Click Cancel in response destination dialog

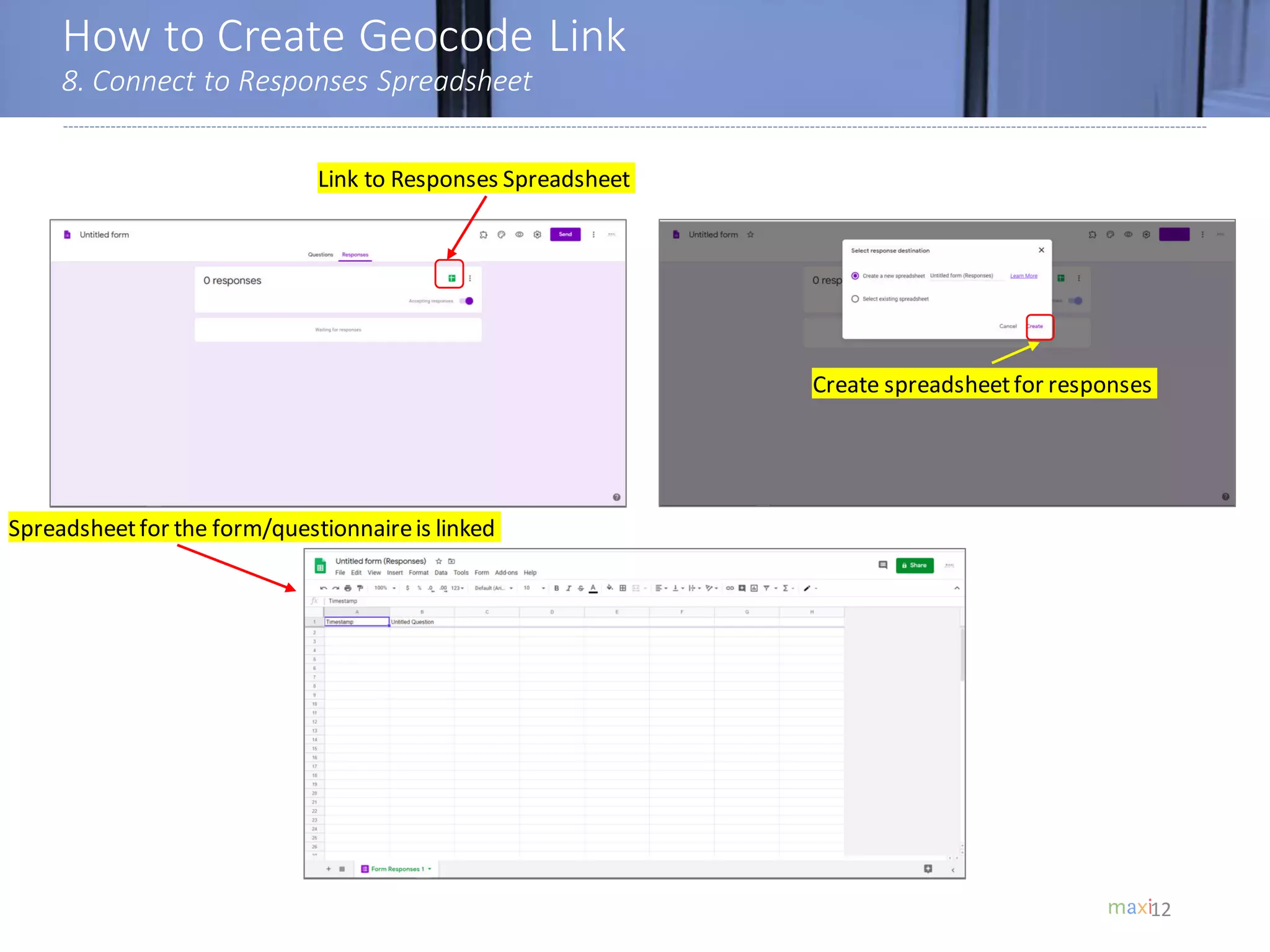point(1008,326)
